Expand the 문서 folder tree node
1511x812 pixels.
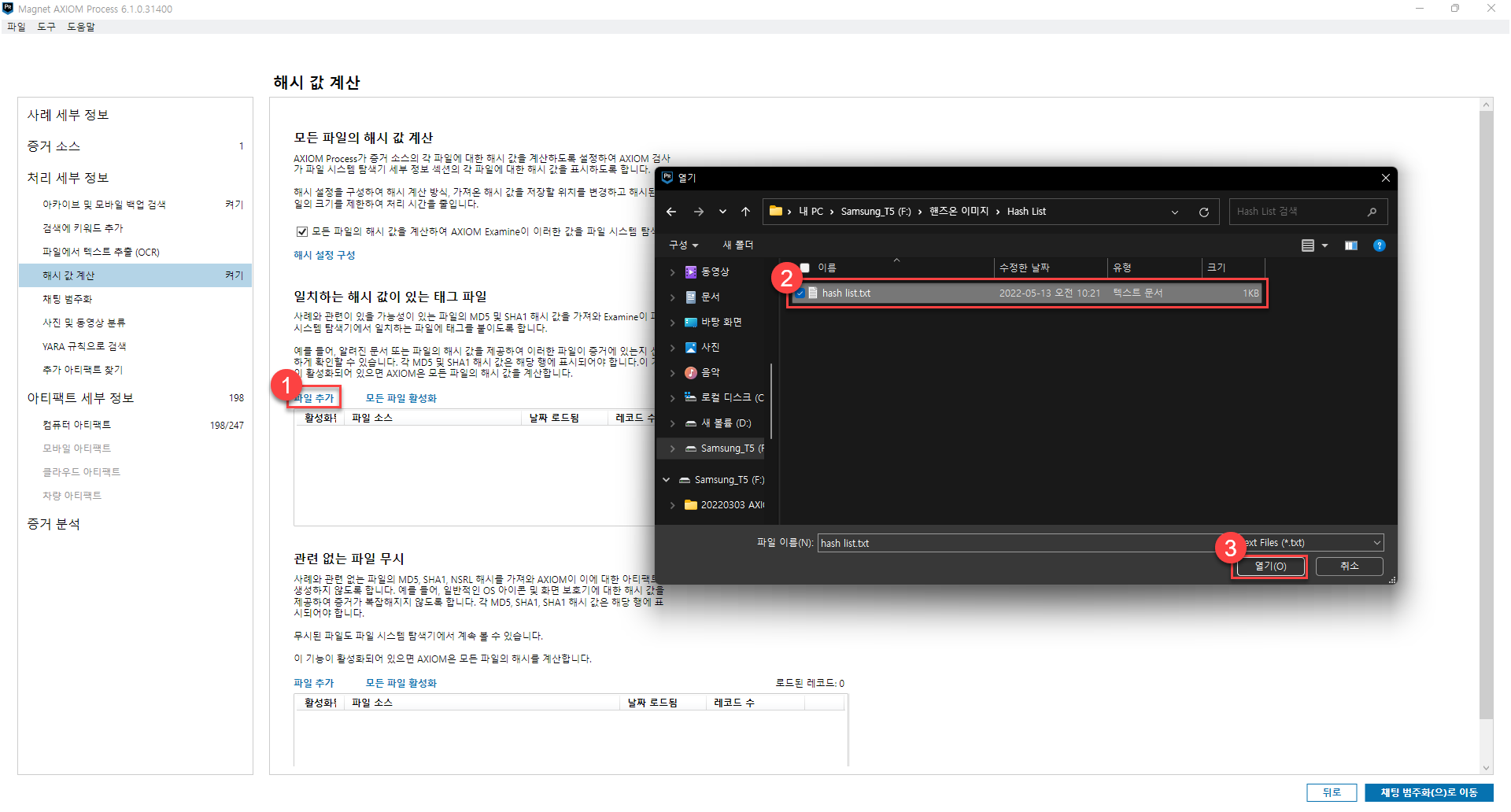672,297
